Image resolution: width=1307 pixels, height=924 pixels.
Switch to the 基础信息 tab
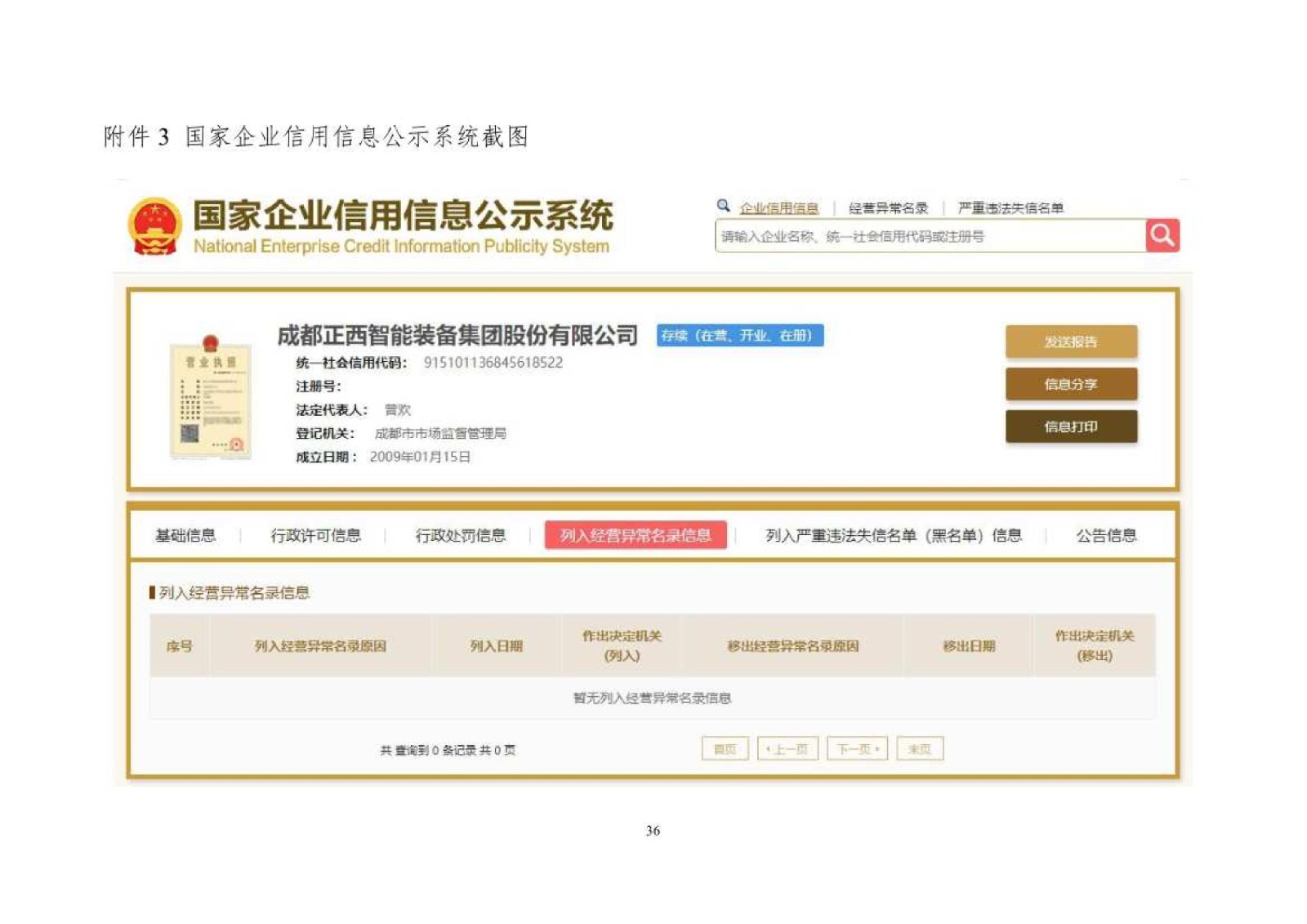point(185,536)
